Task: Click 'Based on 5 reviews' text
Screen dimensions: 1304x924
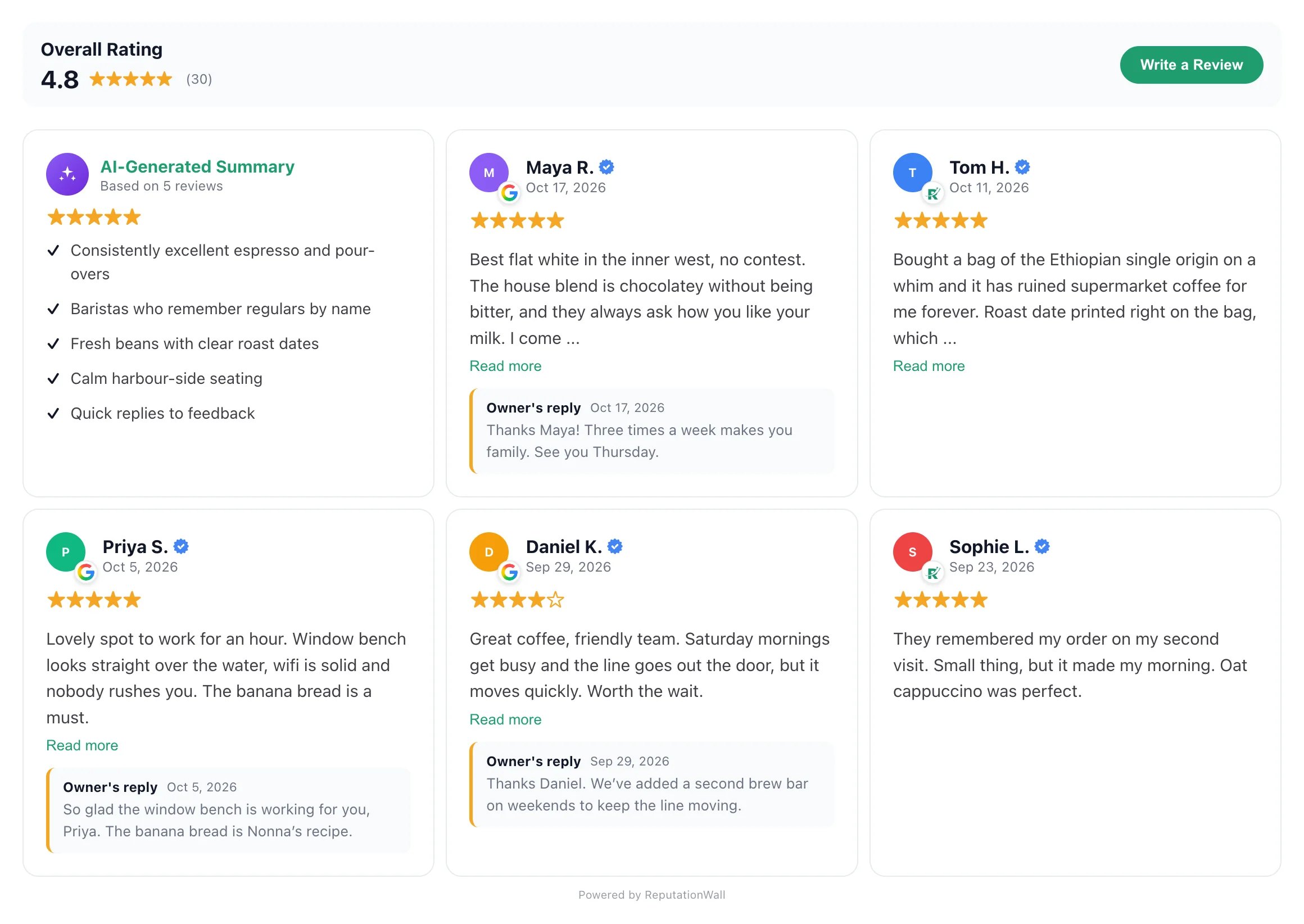Action: (x=161, y=186)
